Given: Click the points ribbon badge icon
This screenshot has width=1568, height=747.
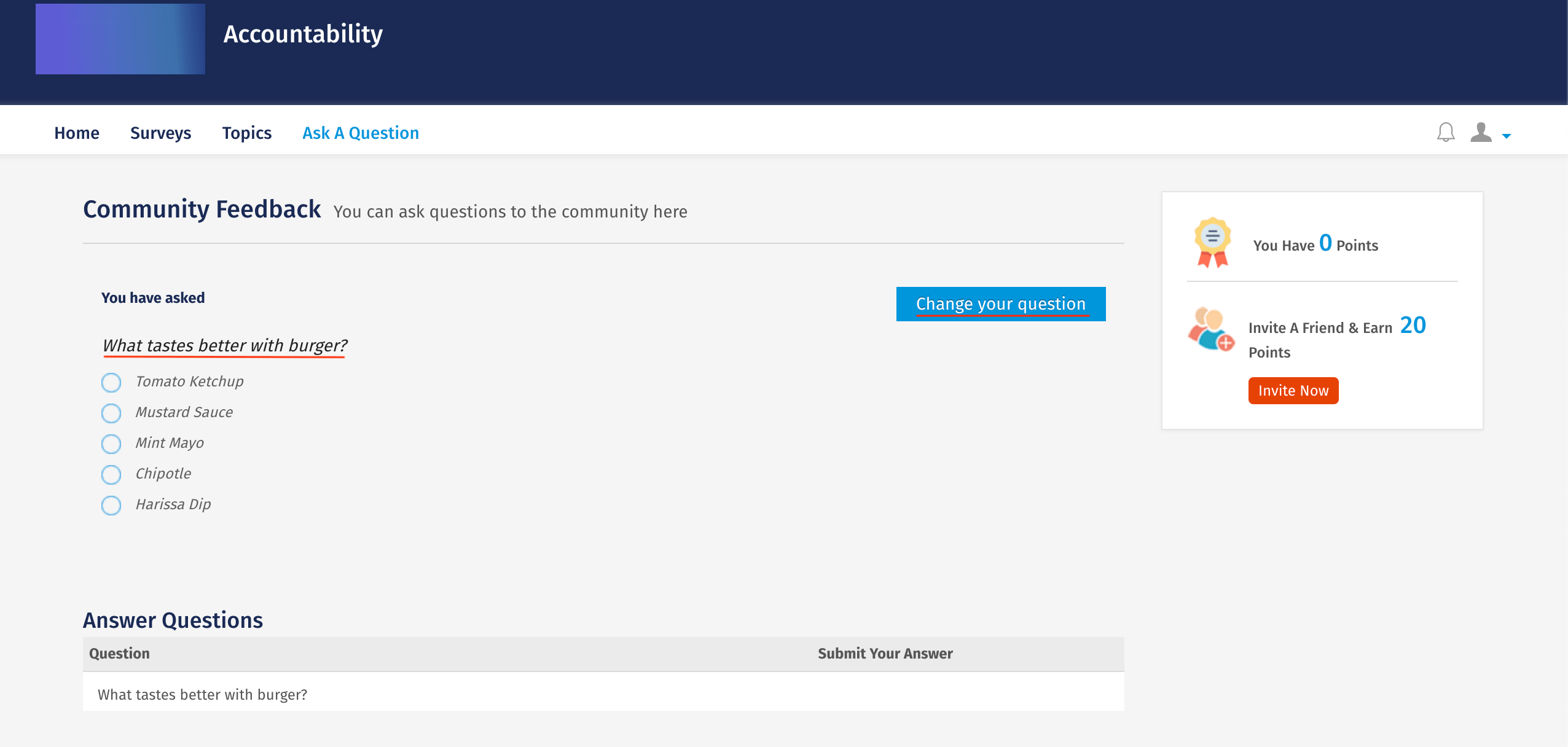Looking at the screenshot, I should click(1212, 241).
